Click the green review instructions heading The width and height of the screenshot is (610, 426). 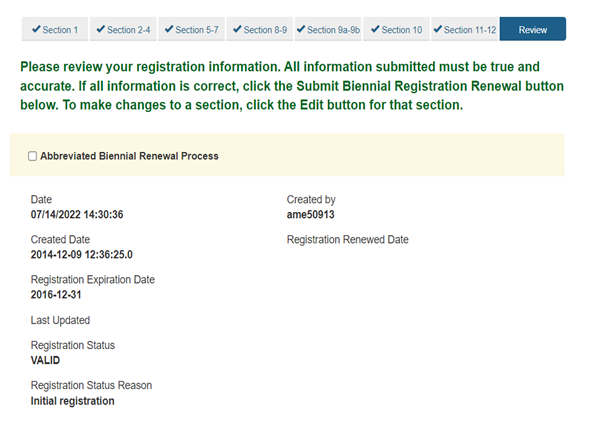click(x=292, y=86)
